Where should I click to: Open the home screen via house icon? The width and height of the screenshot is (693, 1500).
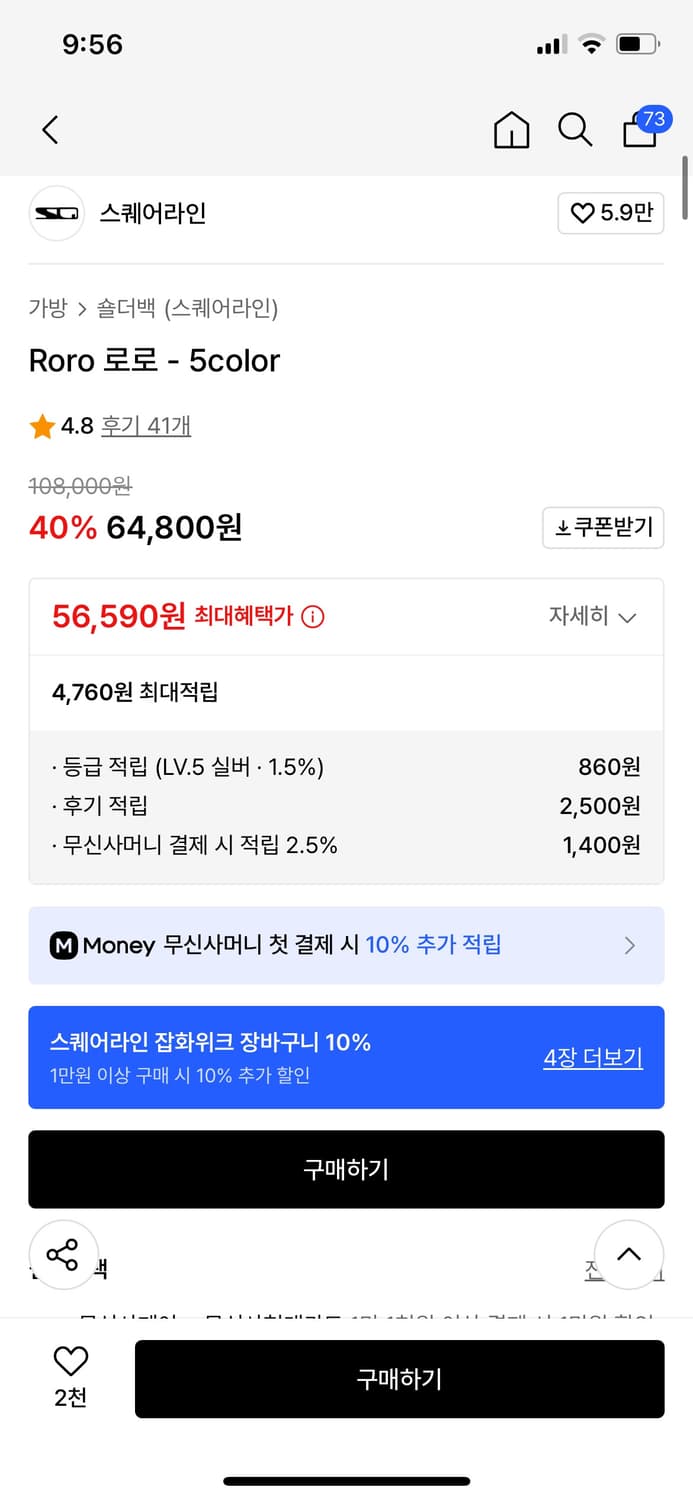[511, 130]
